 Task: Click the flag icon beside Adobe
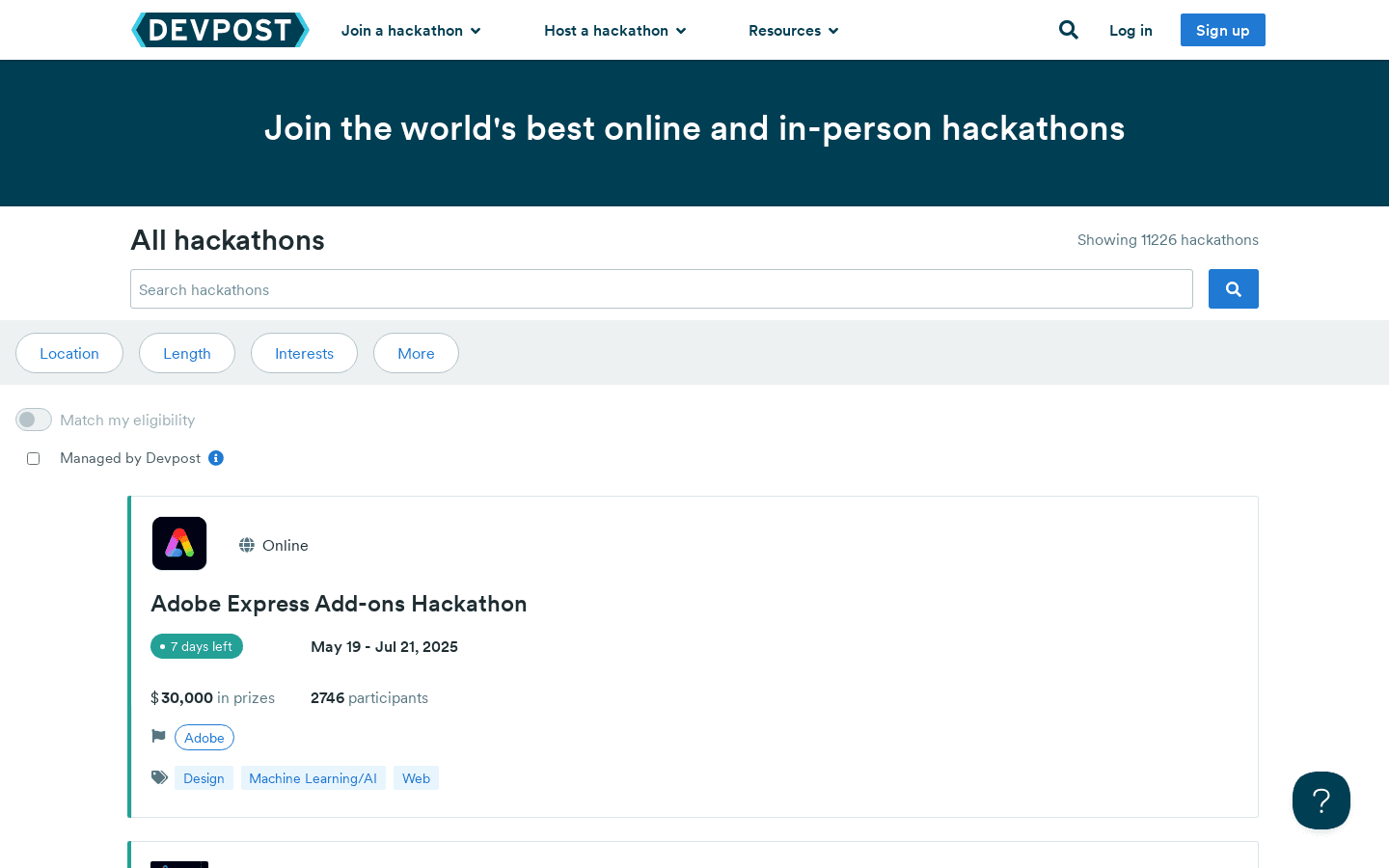[x=159, y=737]
